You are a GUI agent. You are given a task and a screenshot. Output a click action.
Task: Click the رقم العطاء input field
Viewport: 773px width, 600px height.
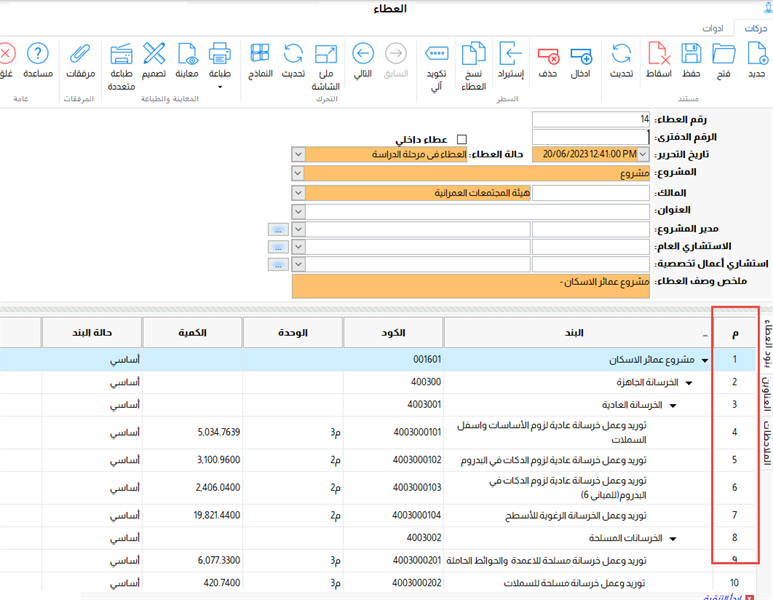click(x=590, y=119)
